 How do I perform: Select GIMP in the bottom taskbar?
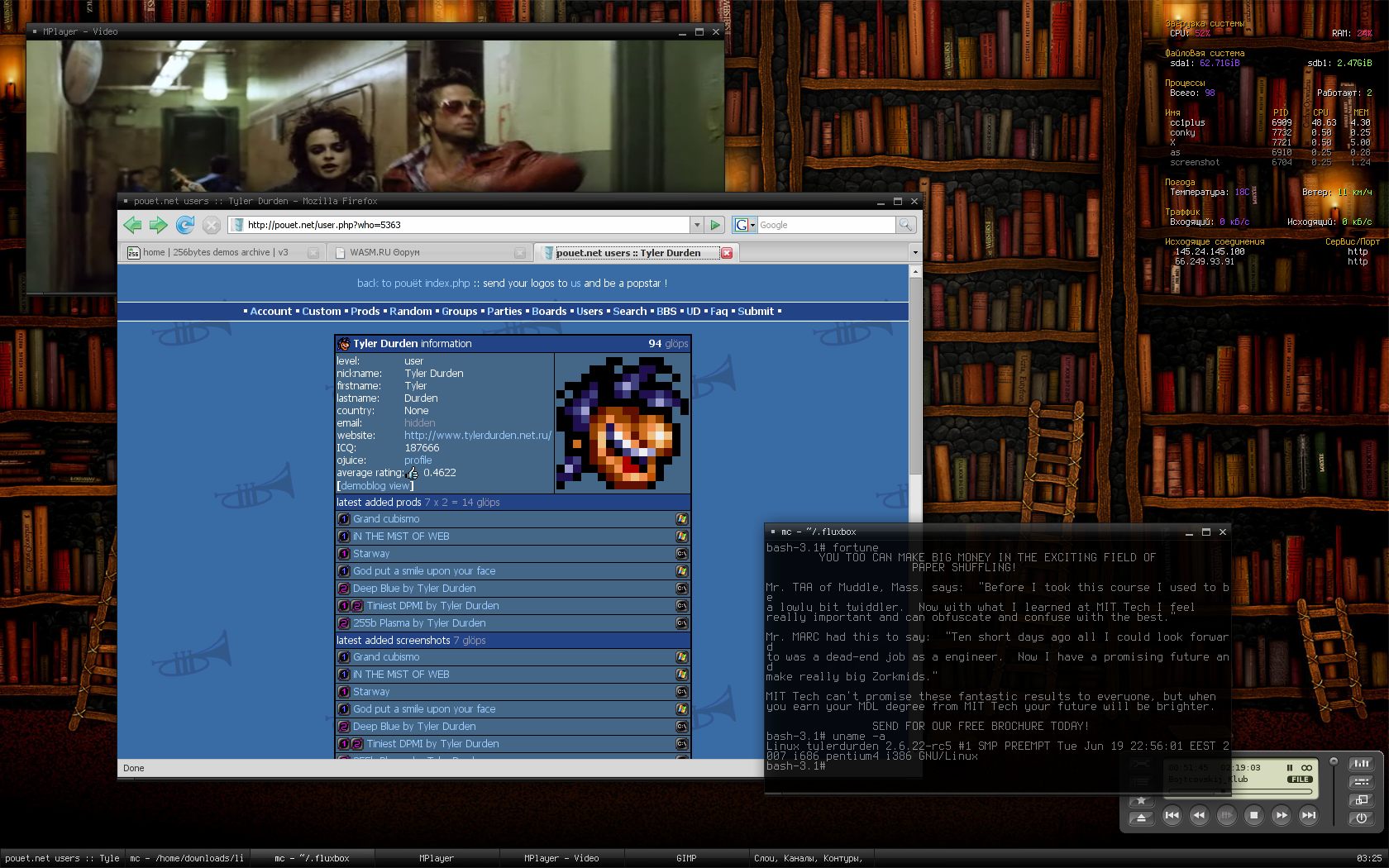point(686,858)
